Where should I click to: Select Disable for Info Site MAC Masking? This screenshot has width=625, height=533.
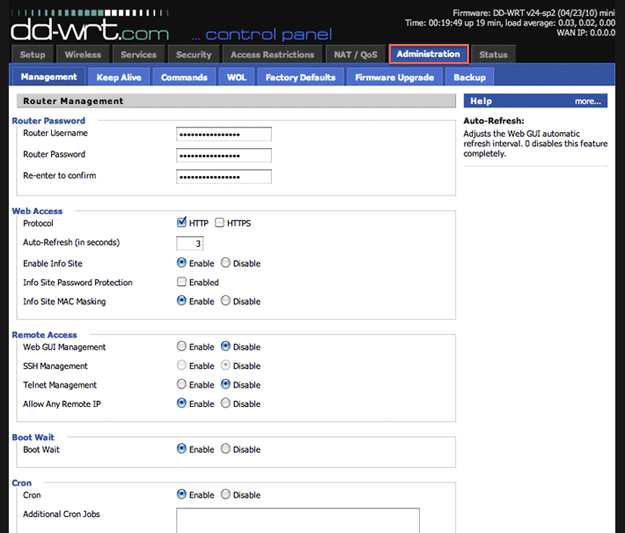coord(226,301)
